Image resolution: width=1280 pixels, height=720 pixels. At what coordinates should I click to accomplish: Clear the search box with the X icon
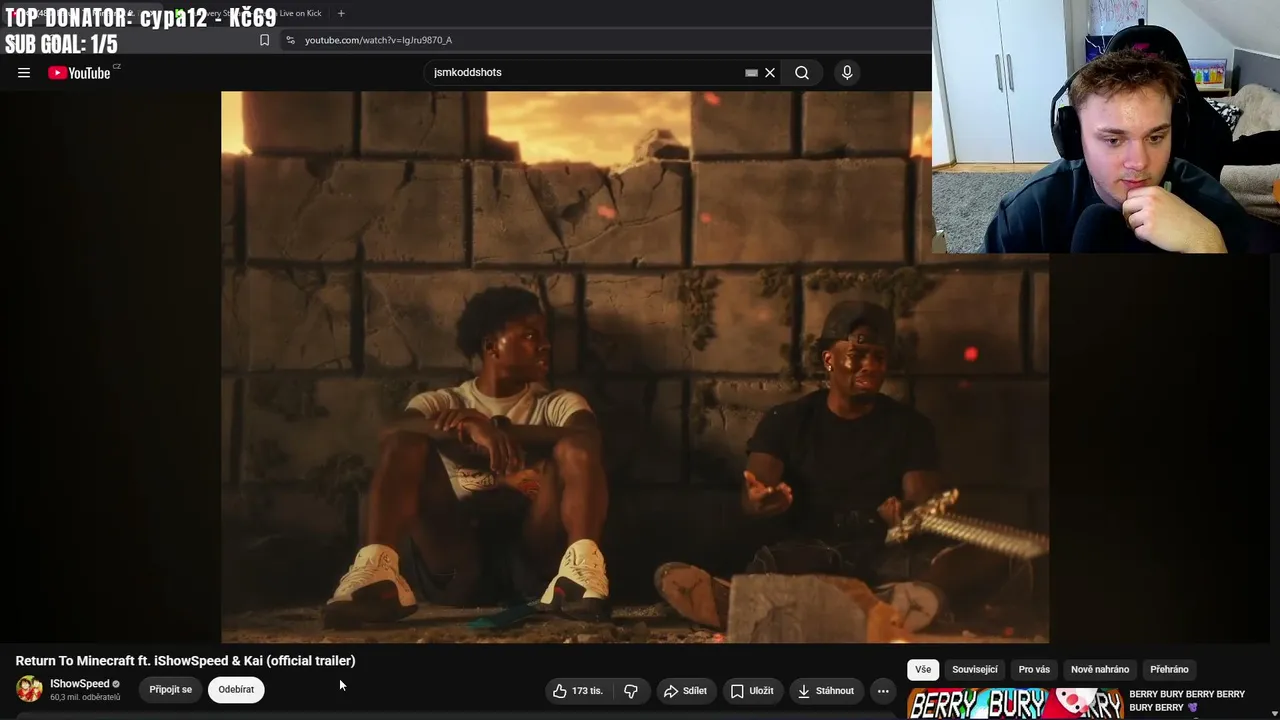(x=770, y=72)
